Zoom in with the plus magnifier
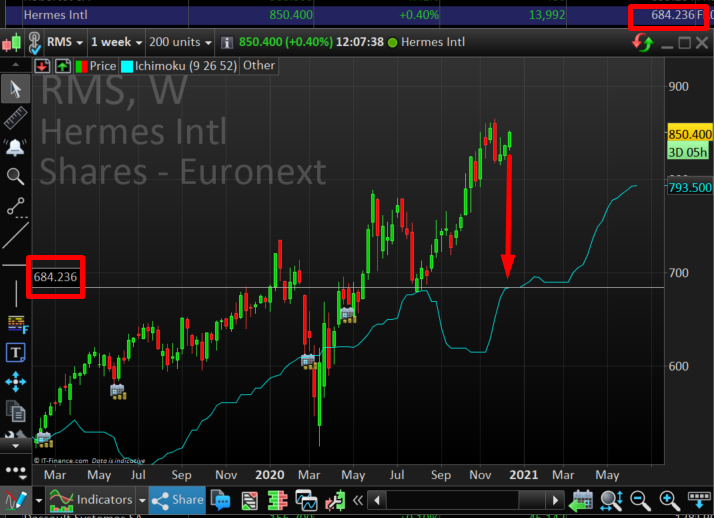The width and height of the screenshot is (714, 518). pos(669,501)
